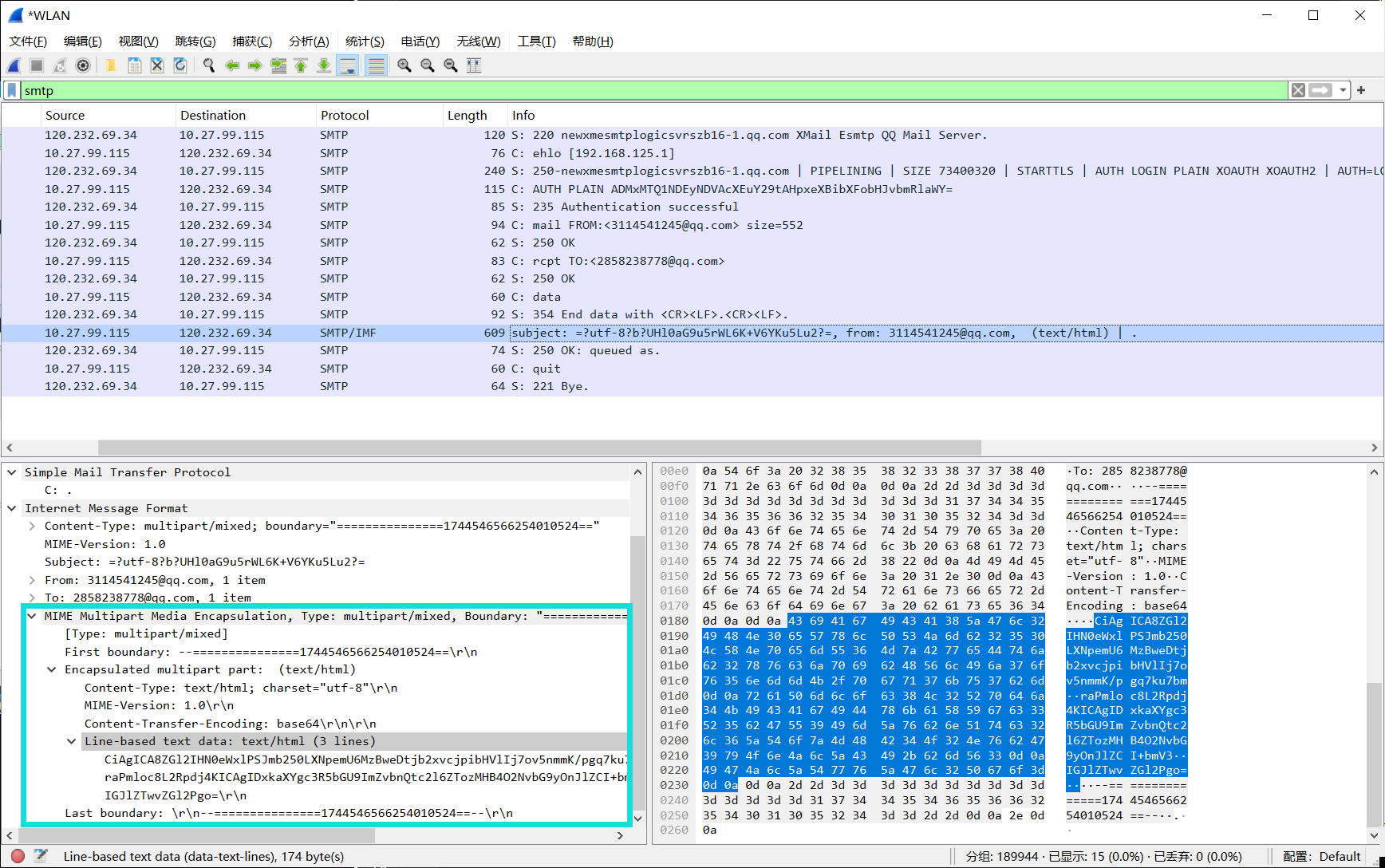Viewport: 1385px width, 868px height.
Task: Click the smtp display filter field
Action: tap(638, 90)
